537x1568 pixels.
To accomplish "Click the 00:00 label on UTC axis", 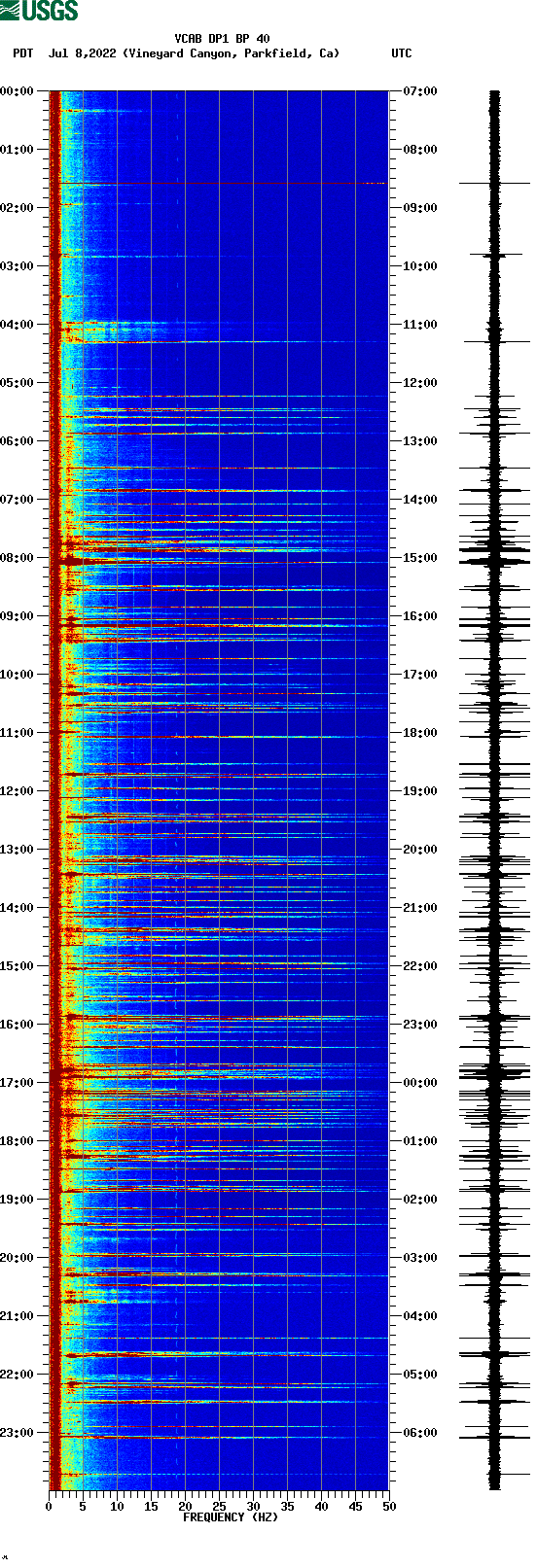I will coord(420,1083).
